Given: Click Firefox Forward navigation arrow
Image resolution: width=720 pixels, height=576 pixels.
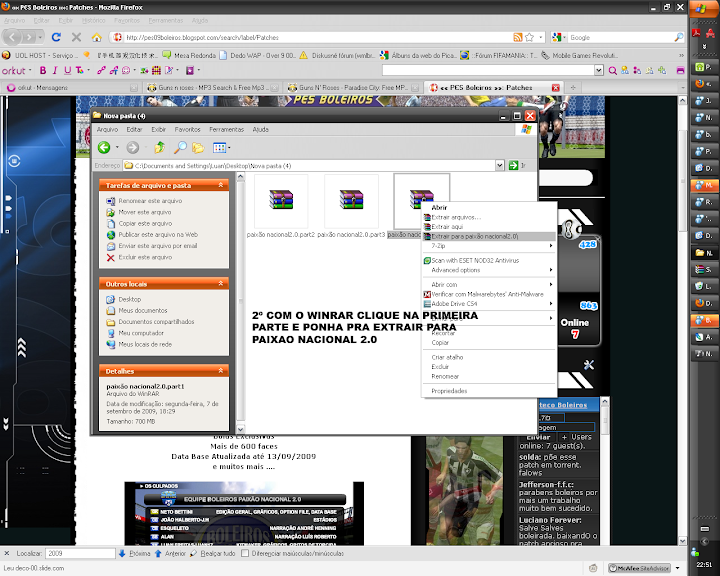Looking at the screenshot, I should (x=29, y=37).
